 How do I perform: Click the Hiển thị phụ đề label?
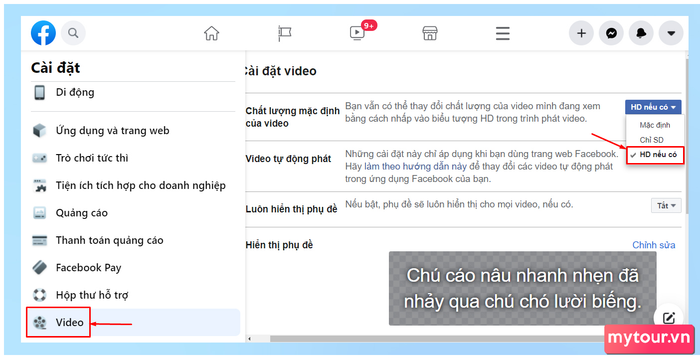point(279,245)
